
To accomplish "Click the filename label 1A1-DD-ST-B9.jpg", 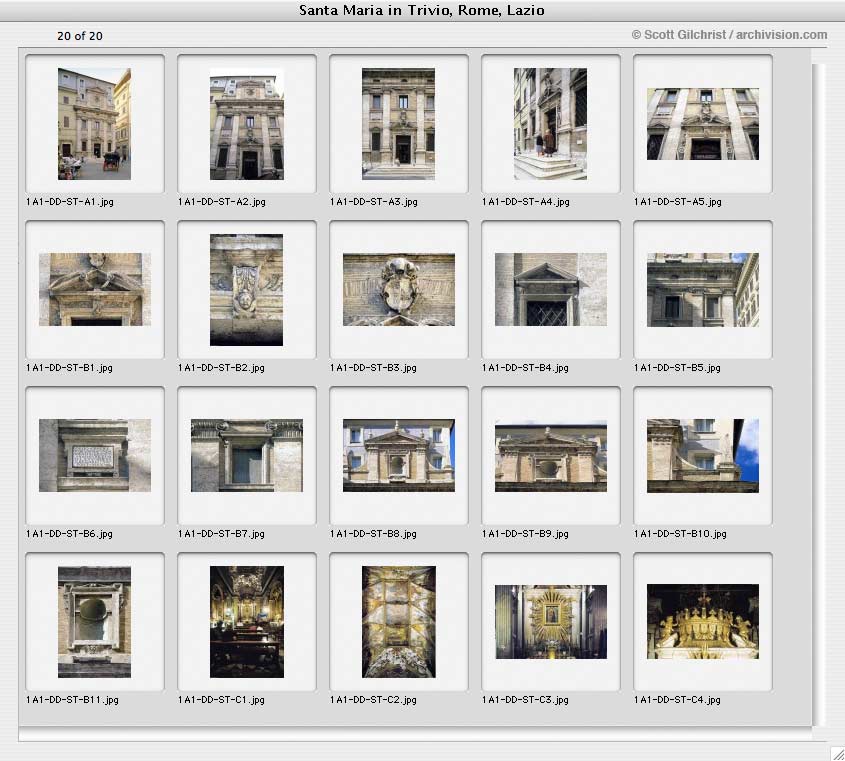I will tap(525, 534).
